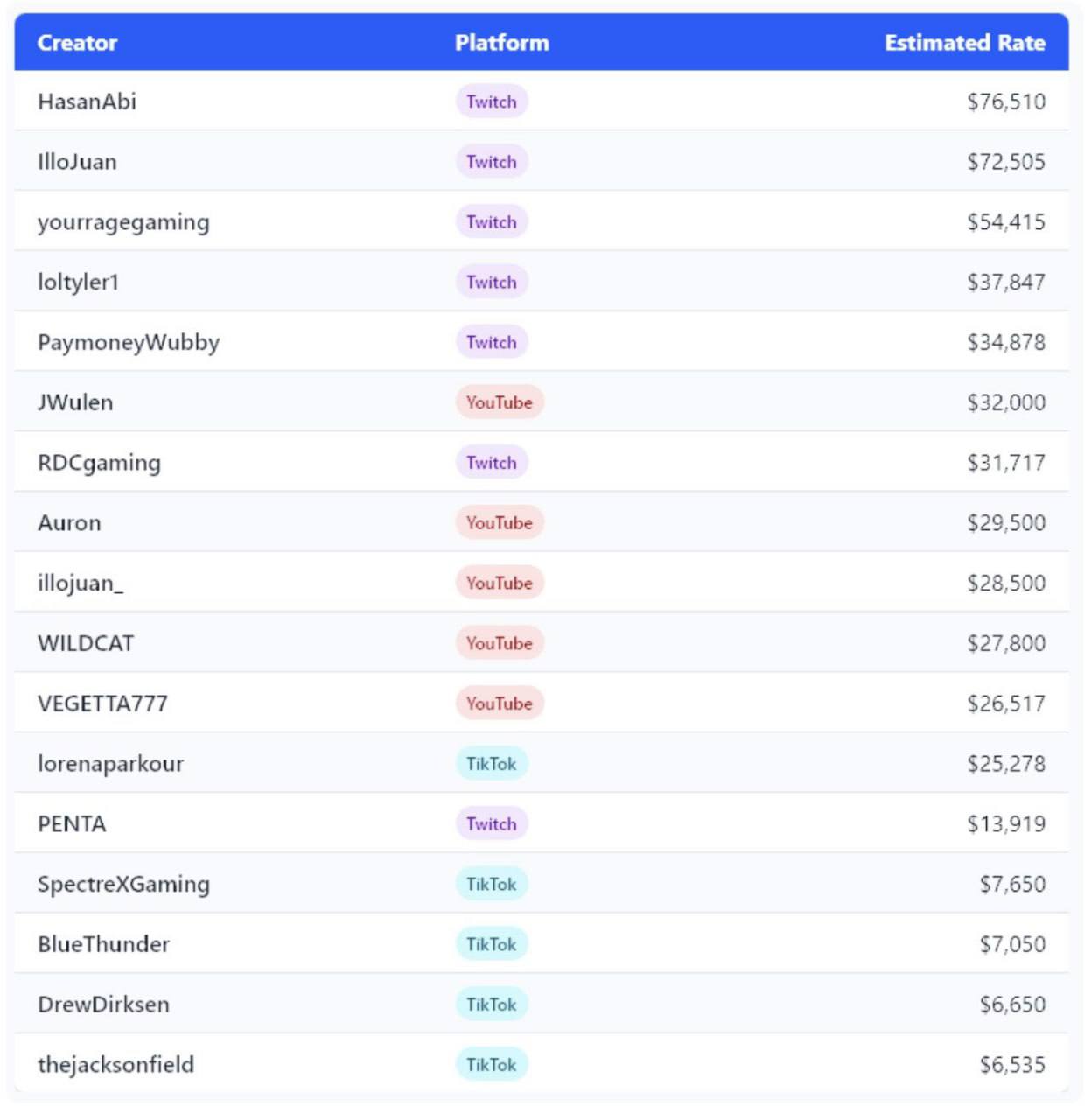
Task: Click DrewDirksen's $6,650 rate value
Action: pyautogui.click(x=1012, y=1004)
